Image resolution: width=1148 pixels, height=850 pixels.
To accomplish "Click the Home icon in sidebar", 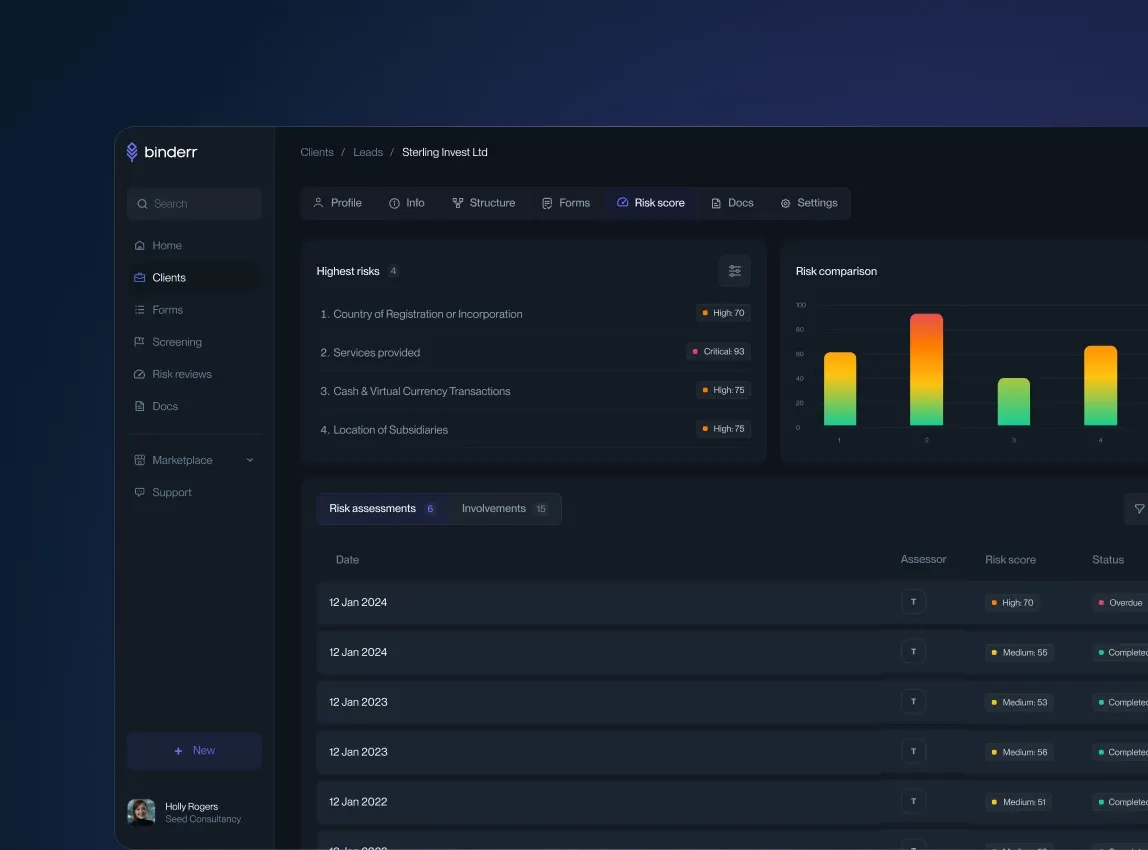I will pos(140,246).
